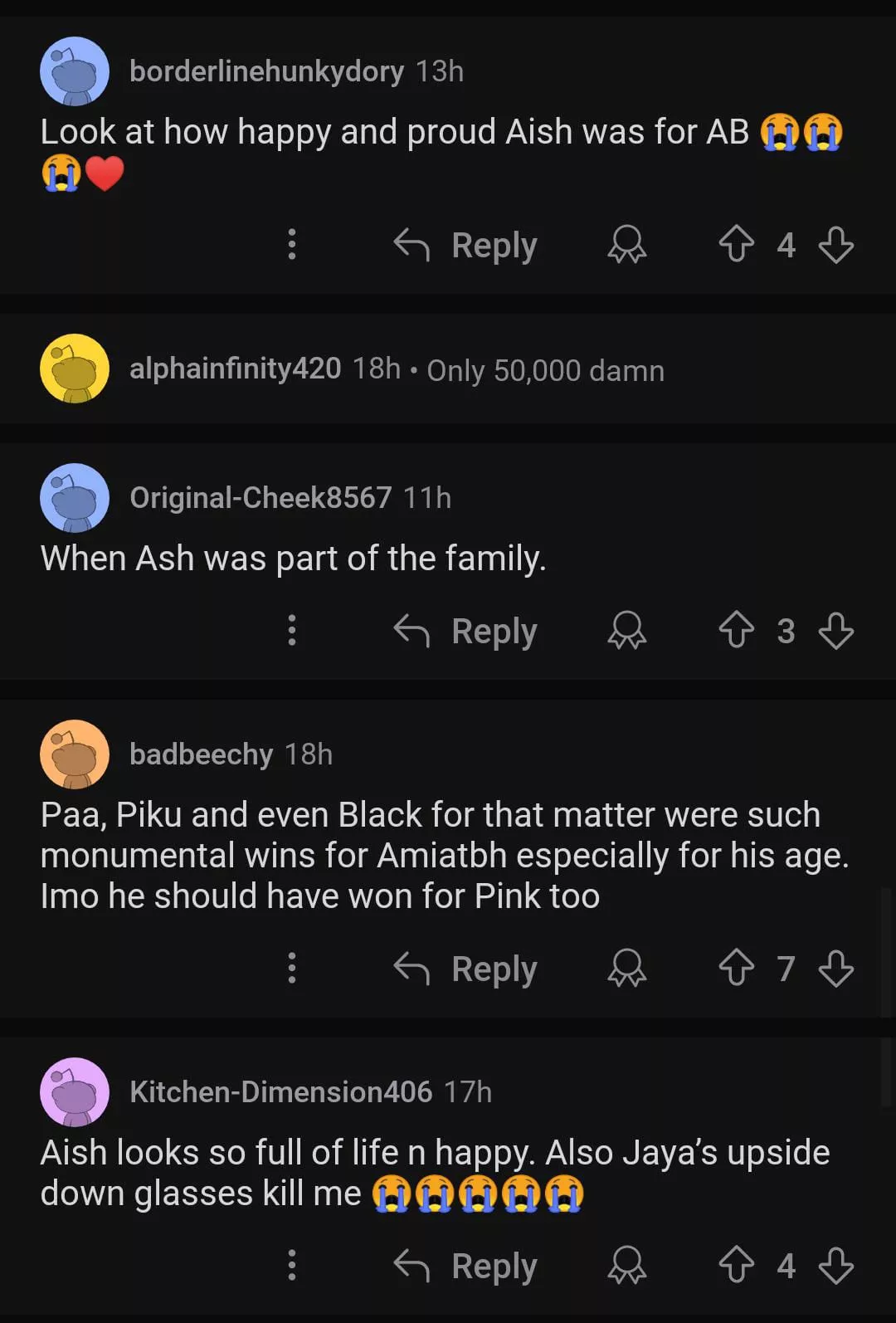Image resolution: width=896 pixels, height=1323 pixels.
Task: Downvote Kitchen-Dimension406's comment
Action: [835, 1266]
